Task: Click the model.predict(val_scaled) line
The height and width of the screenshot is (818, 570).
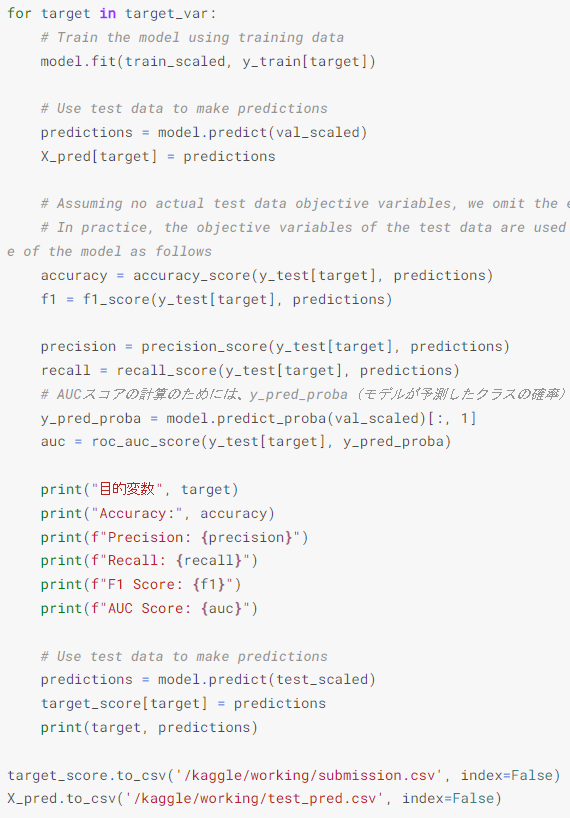Action: pos(204,133)
